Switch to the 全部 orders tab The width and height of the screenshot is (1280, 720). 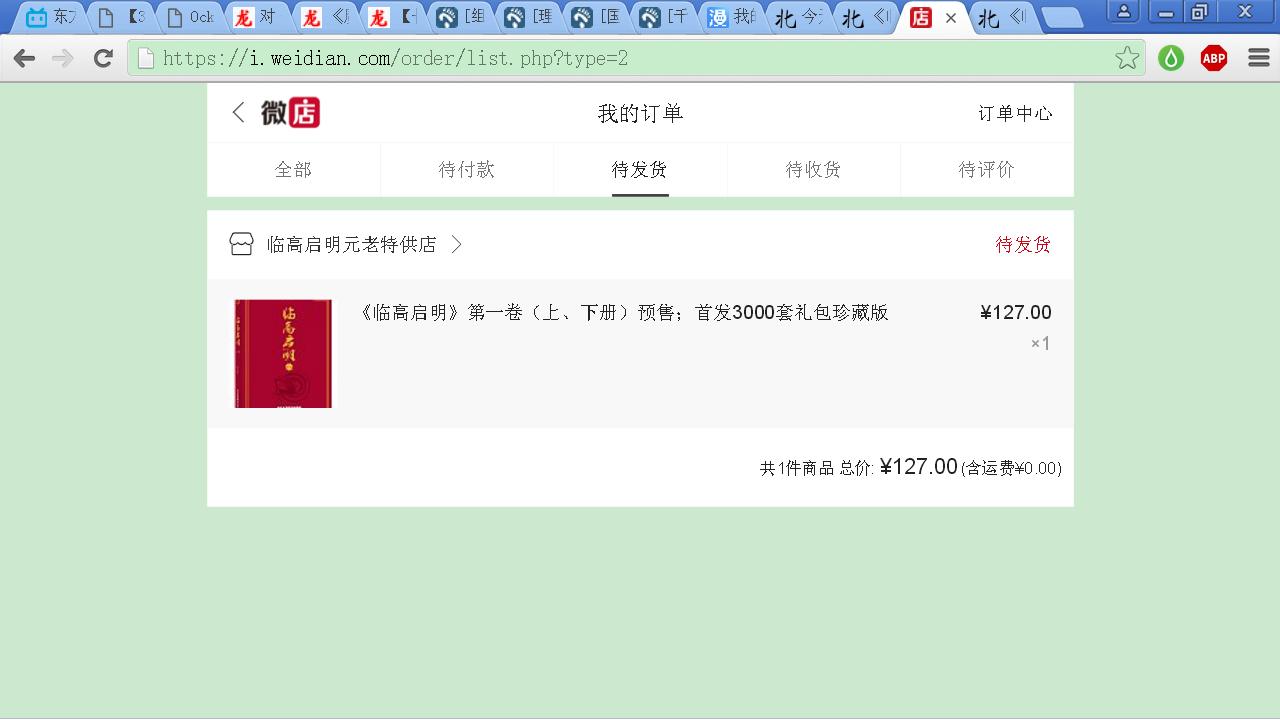(293, 170)
